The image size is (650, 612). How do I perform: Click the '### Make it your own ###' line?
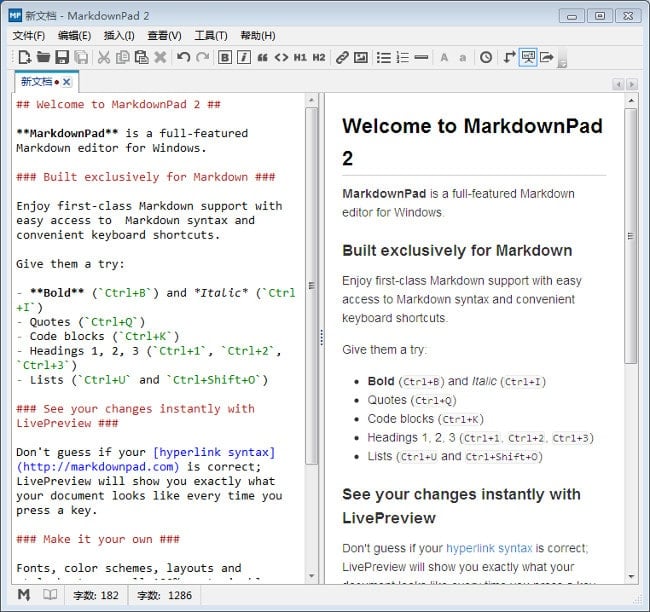pyautogui.click(x=98, y=539)
